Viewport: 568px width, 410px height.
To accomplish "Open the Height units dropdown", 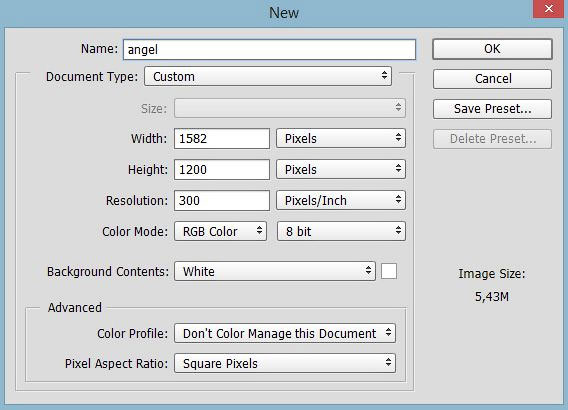I will point(341,170).
